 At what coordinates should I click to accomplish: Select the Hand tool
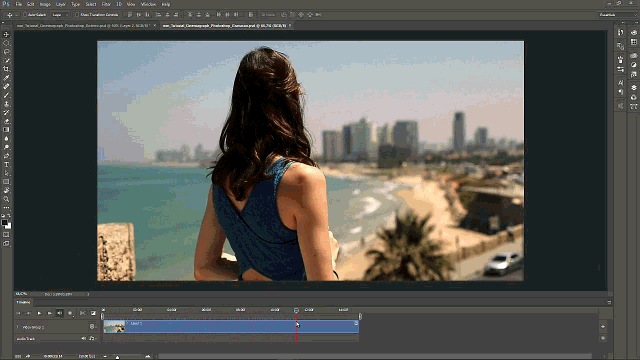(6, 191)
